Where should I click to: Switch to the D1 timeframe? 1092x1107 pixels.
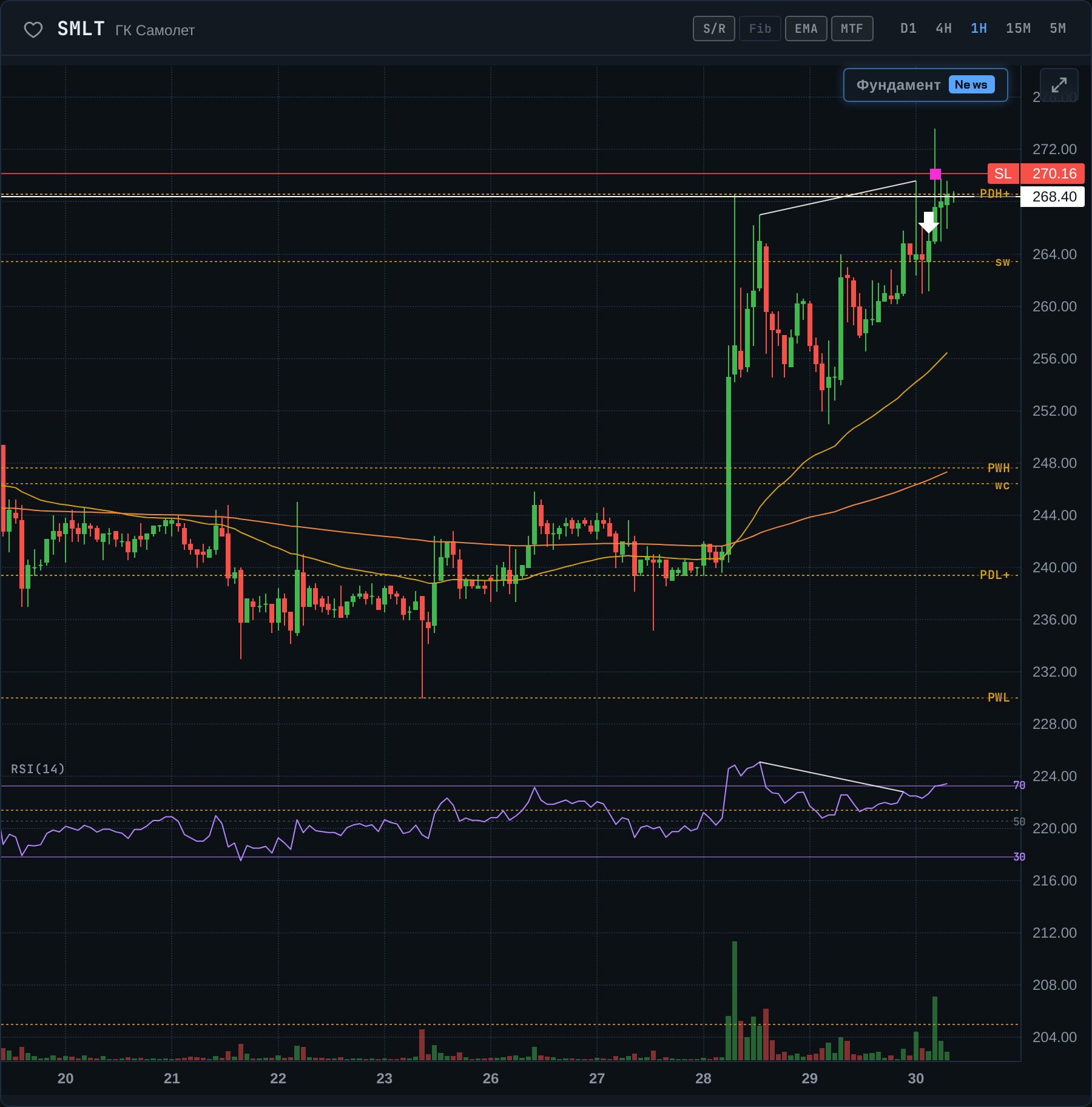(908, 29)
